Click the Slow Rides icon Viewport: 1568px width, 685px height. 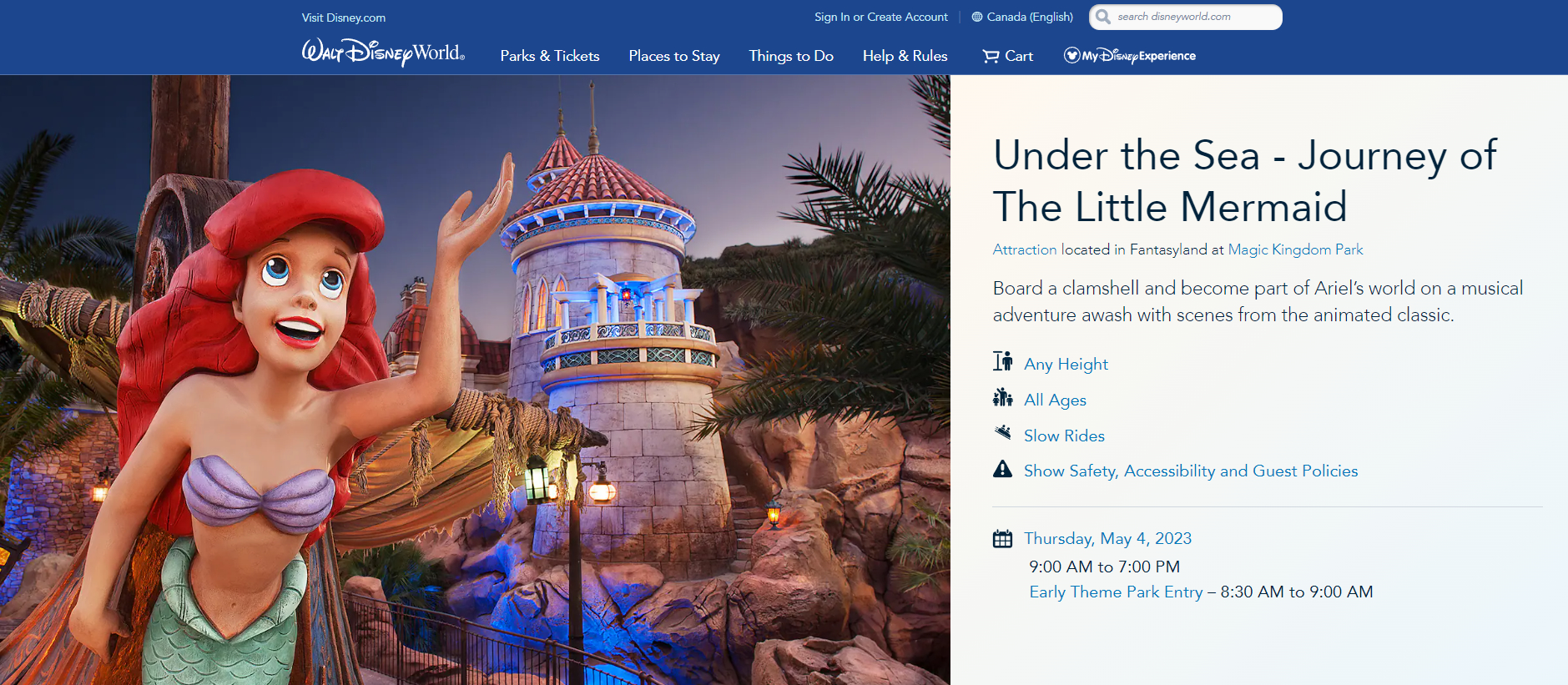(x=1003, y=432)
